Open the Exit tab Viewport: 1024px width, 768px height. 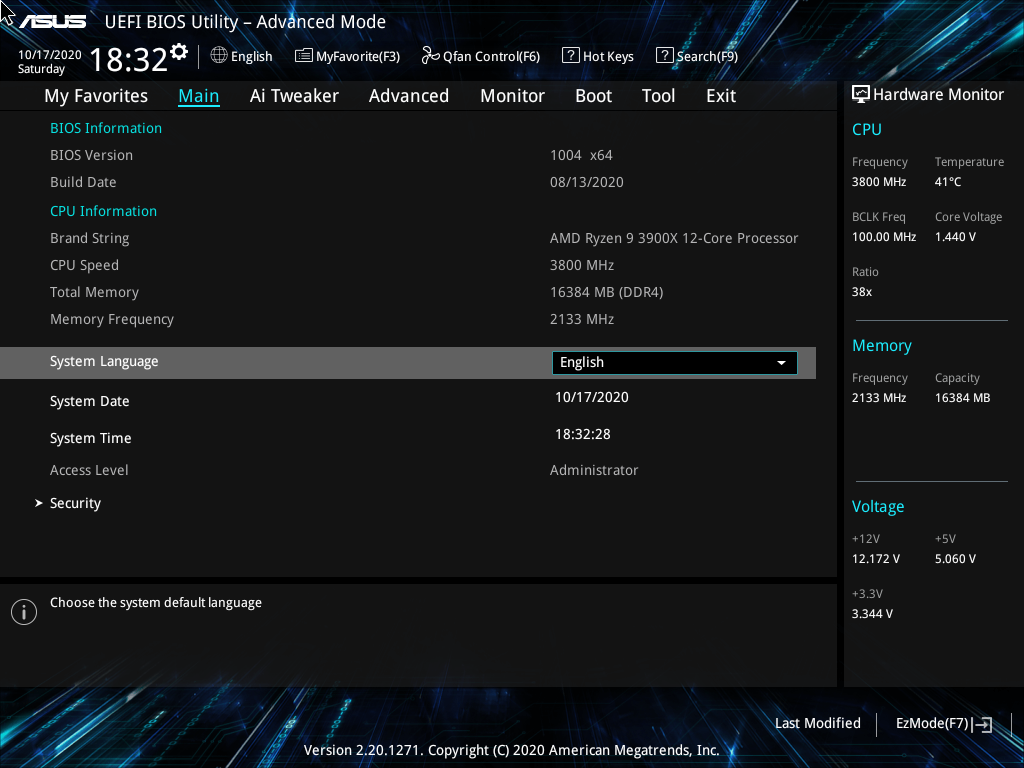tap(721, 96)
